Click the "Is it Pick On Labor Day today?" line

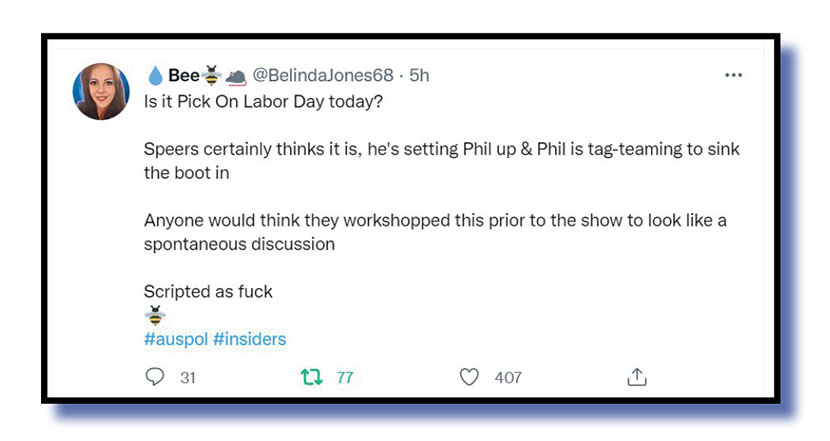click(x=257, y=101)
